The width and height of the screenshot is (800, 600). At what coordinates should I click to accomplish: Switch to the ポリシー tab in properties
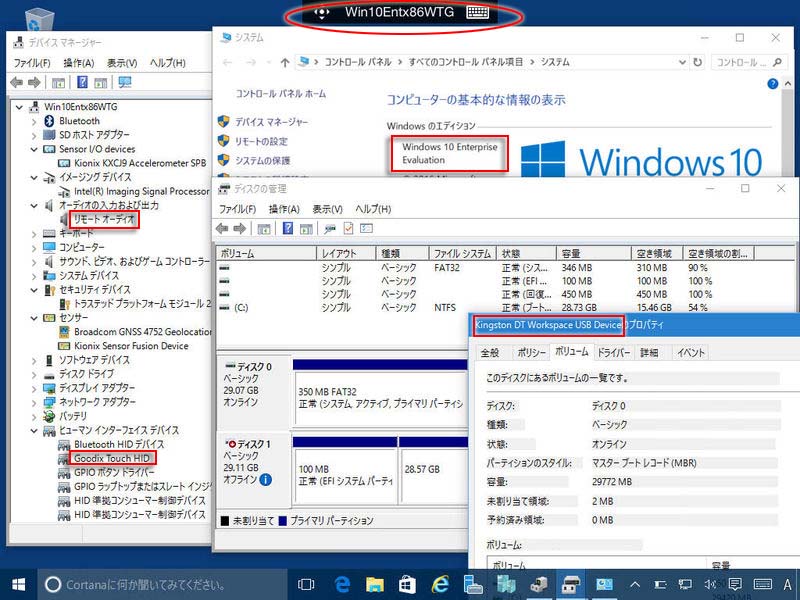coord(531,353)
